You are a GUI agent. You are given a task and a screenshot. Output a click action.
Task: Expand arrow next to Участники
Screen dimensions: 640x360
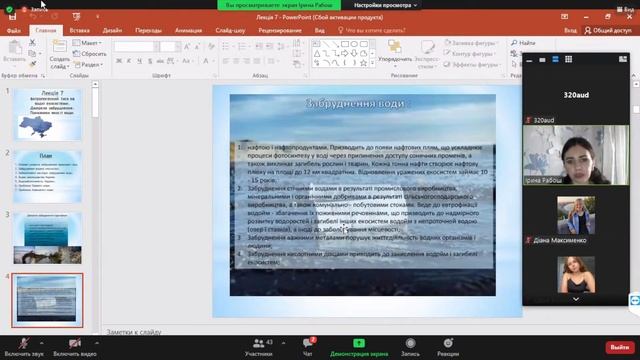pyautogui.click(x=284, y=343)
